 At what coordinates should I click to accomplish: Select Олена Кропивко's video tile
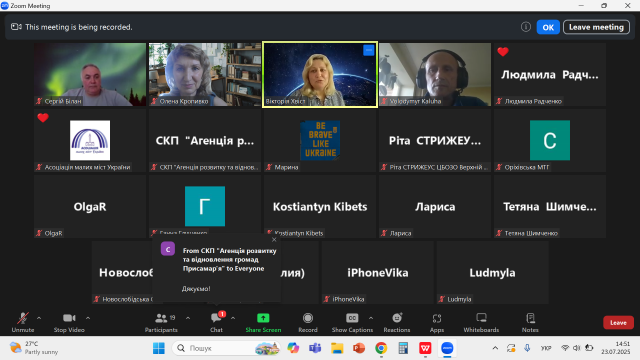[x=205, y=74]
